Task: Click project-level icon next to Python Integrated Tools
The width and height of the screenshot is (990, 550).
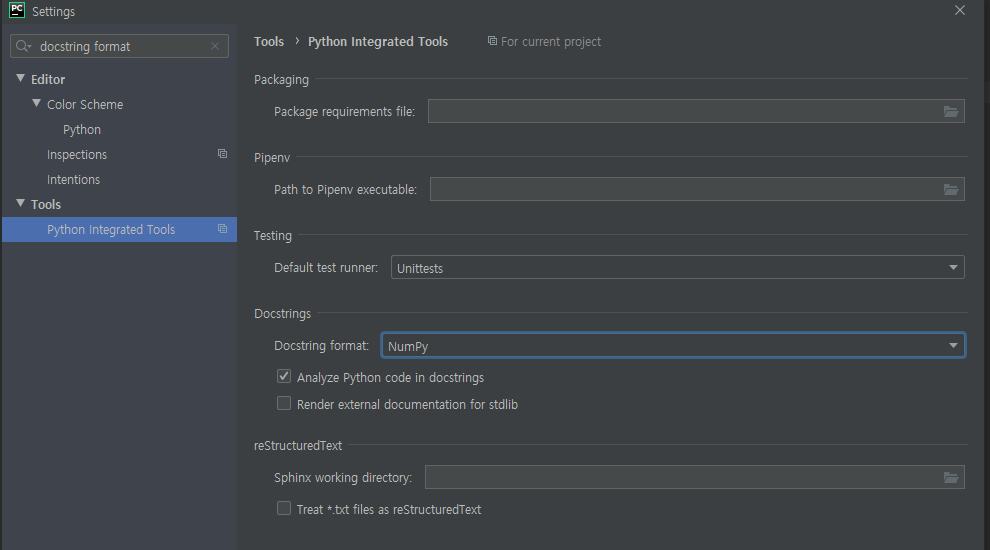Action: (x=222, y=229)
